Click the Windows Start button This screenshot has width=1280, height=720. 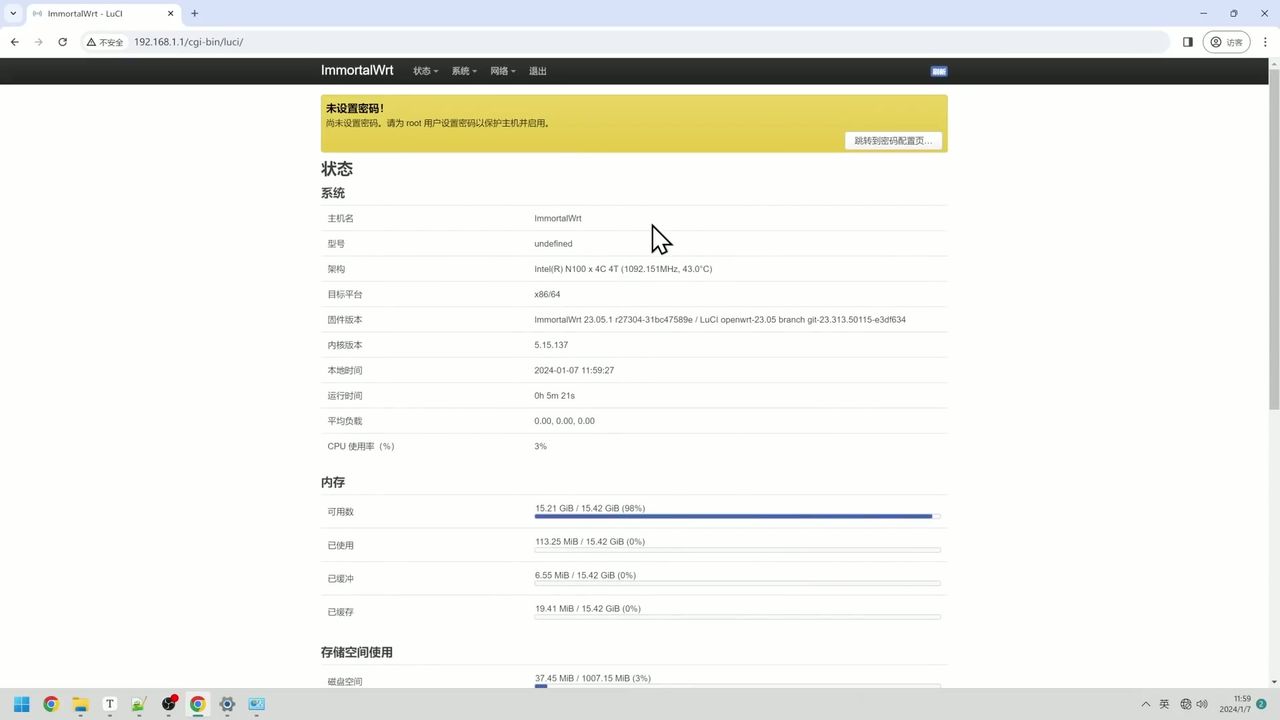click(x=20, y=704)
